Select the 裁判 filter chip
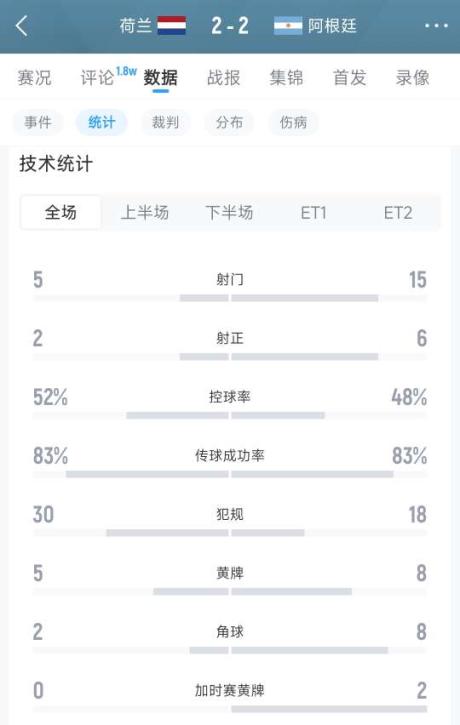Screen dimensions: 460x725 (x=166, y=123)
